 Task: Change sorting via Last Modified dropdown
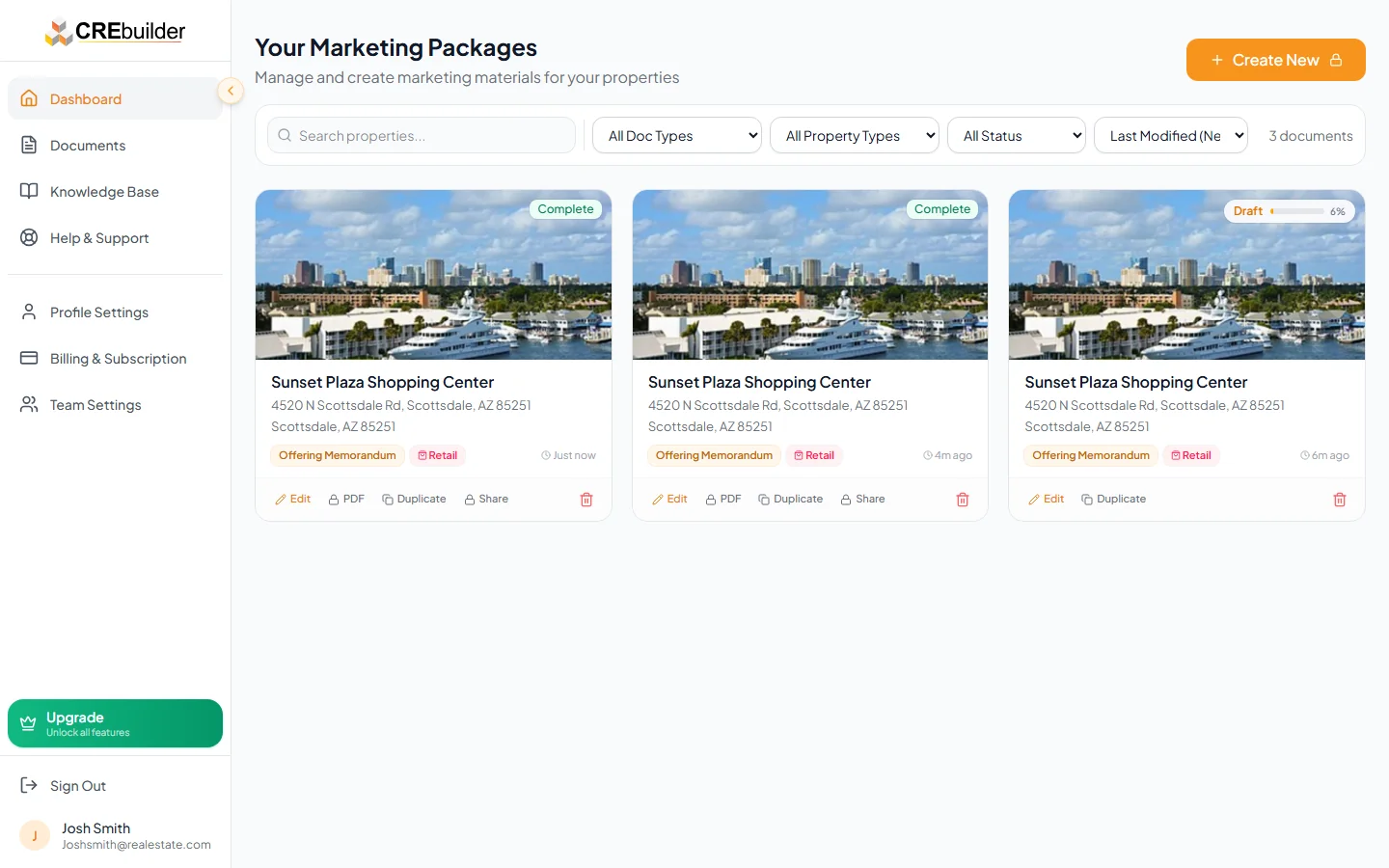click(x=1171, y=135)
